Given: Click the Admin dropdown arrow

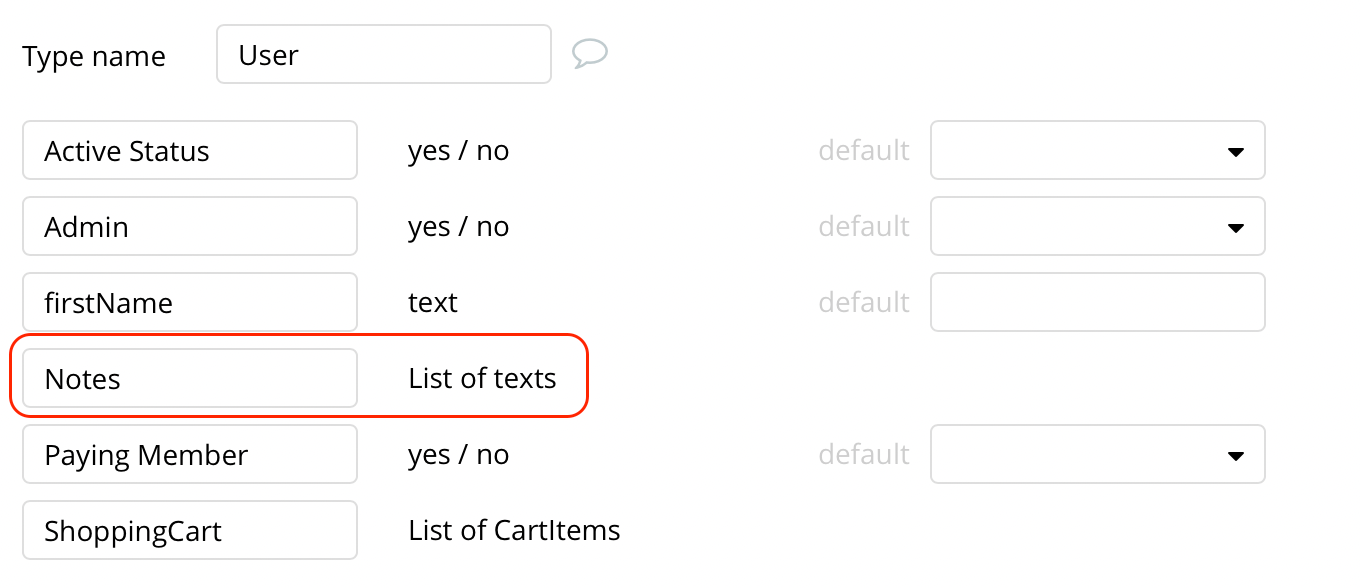Looking at the screenshot, I should pyautogui.click(x=1235, y=228).
